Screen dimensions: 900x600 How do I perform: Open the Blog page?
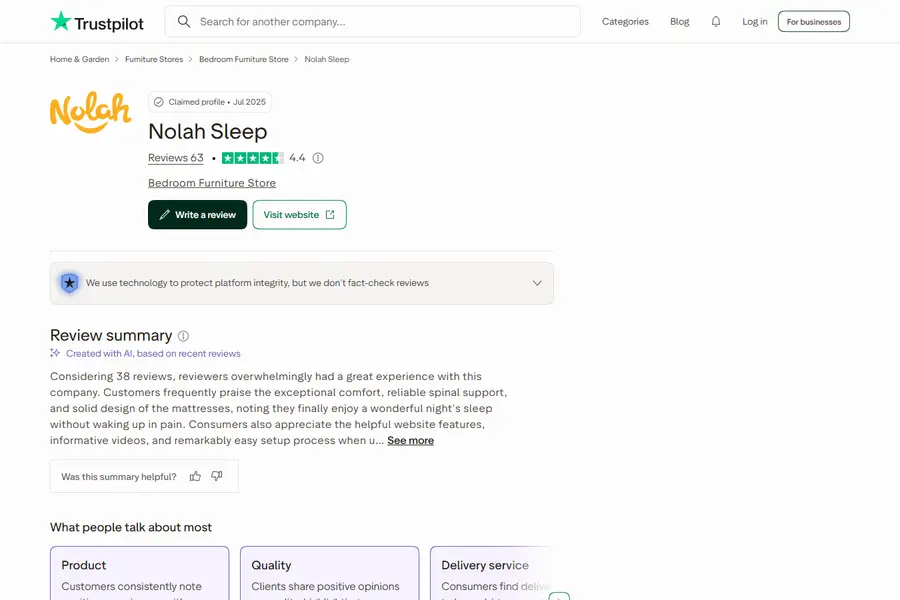tap(680, 21)
